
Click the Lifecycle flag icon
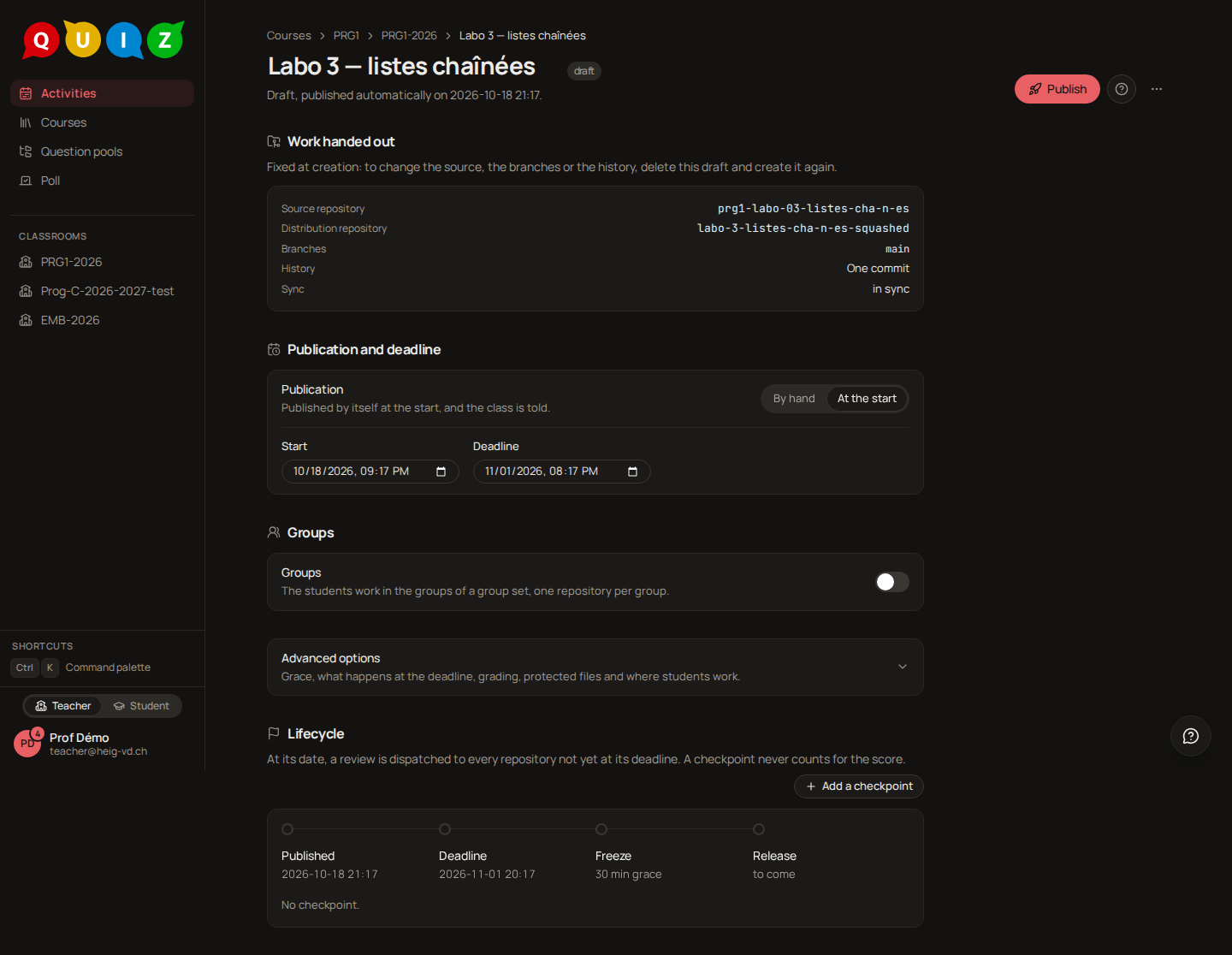click(x=274, y=733)
